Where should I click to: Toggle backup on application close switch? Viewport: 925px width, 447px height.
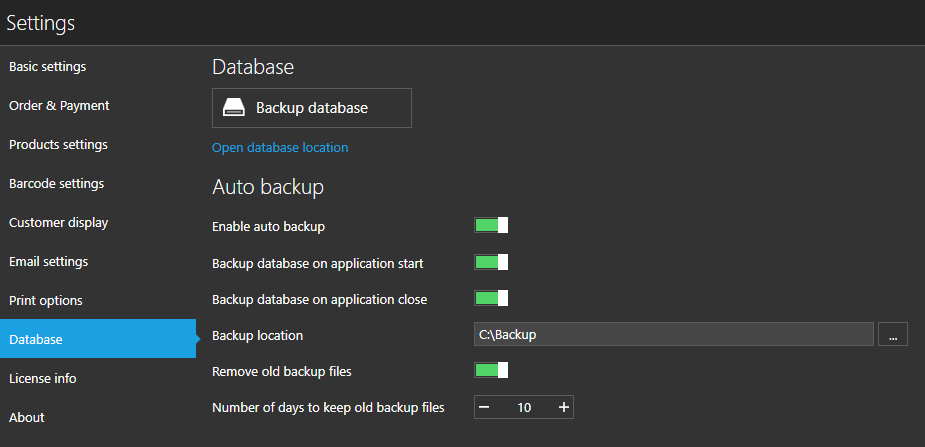pyautogui.click(x=491, y=298)
